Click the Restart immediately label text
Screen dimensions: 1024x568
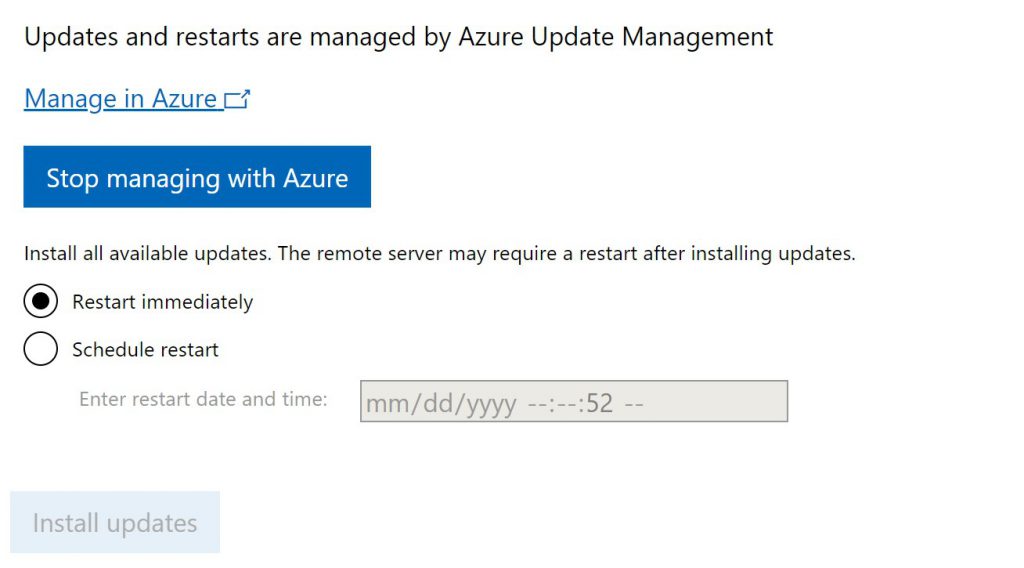(163, 302)
